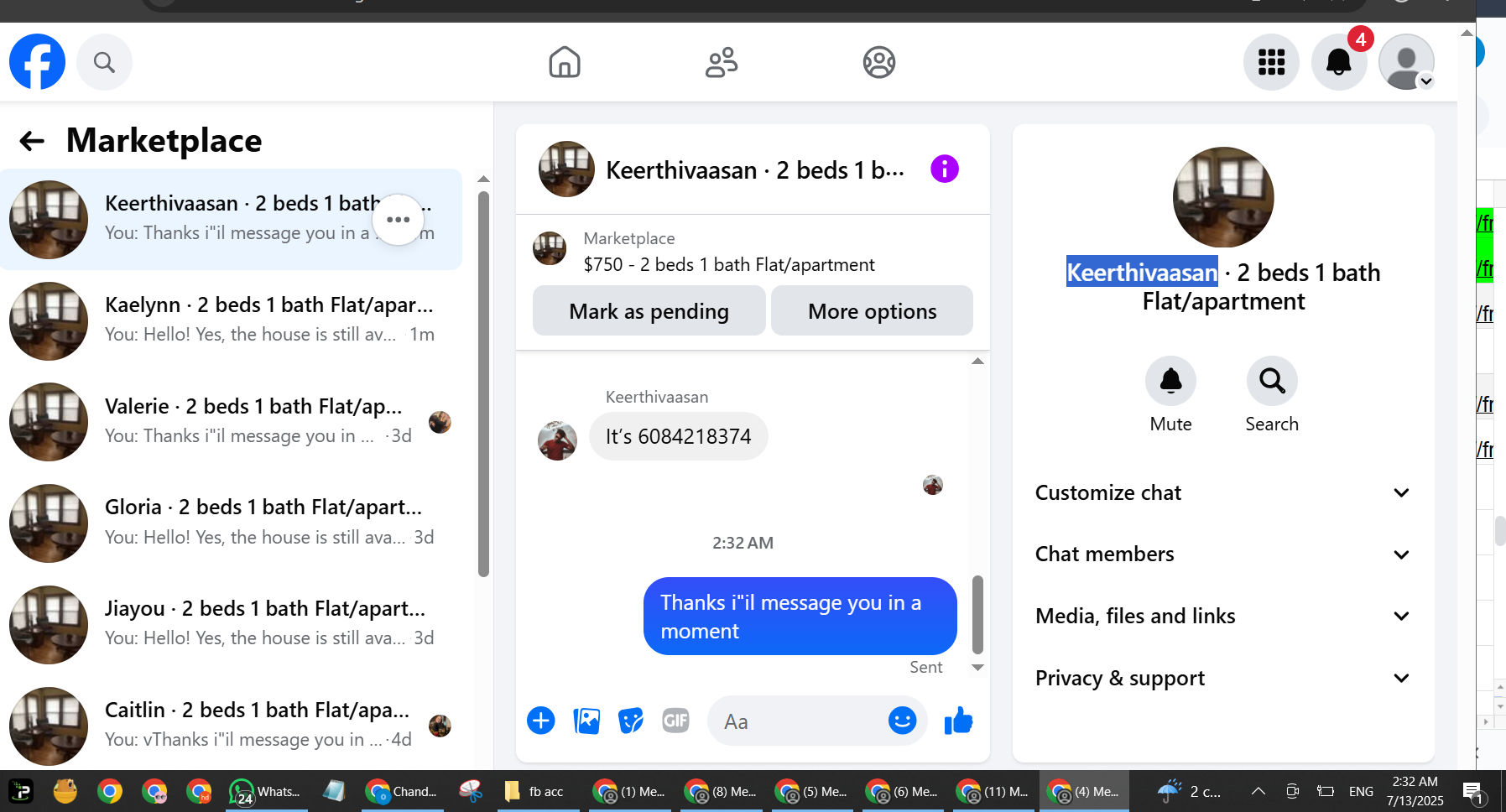
Task: Open the account profile avatar menu
Action: 1407,62
